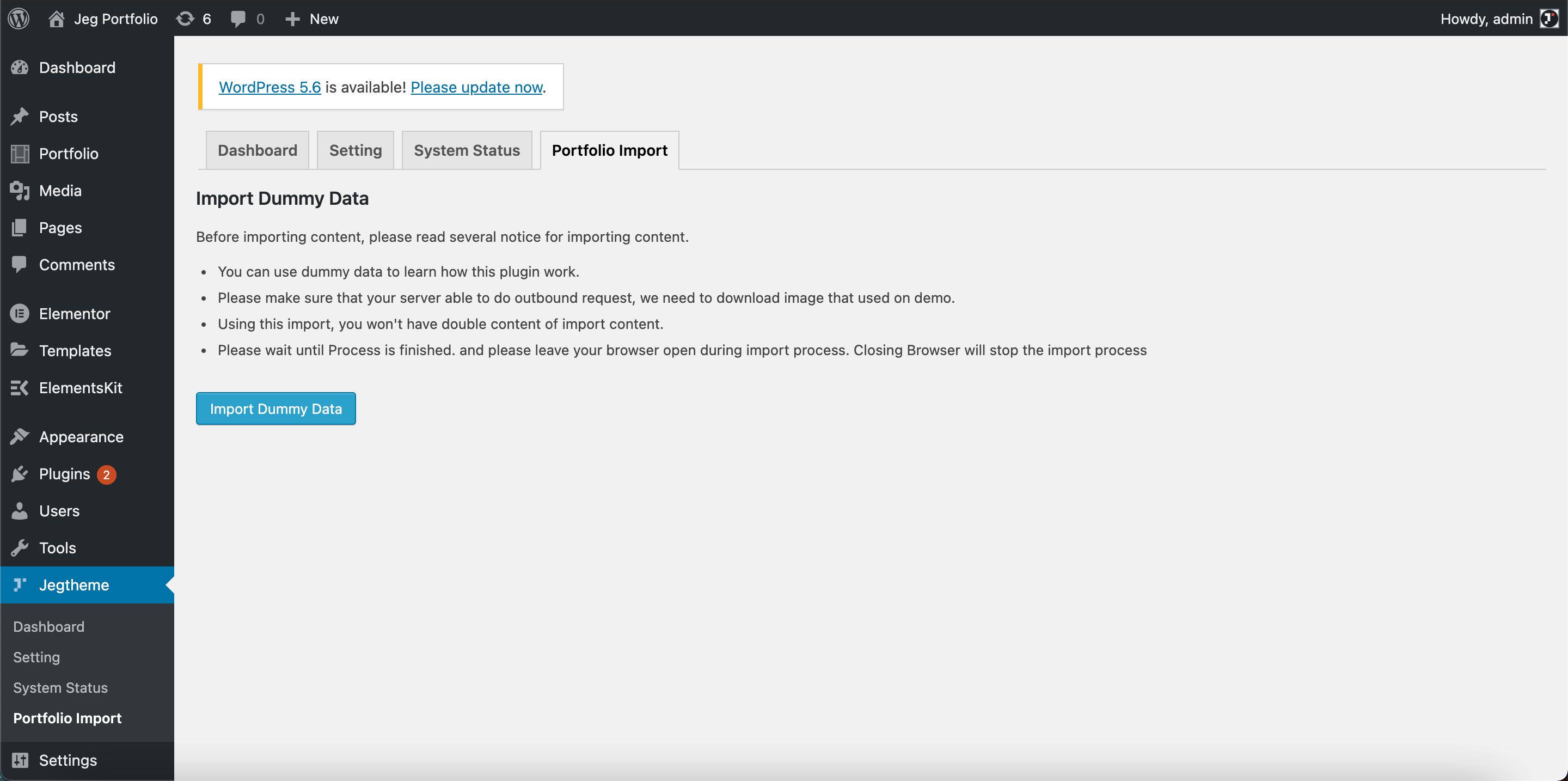Switch to the Setting tab

tap(356, 150)
